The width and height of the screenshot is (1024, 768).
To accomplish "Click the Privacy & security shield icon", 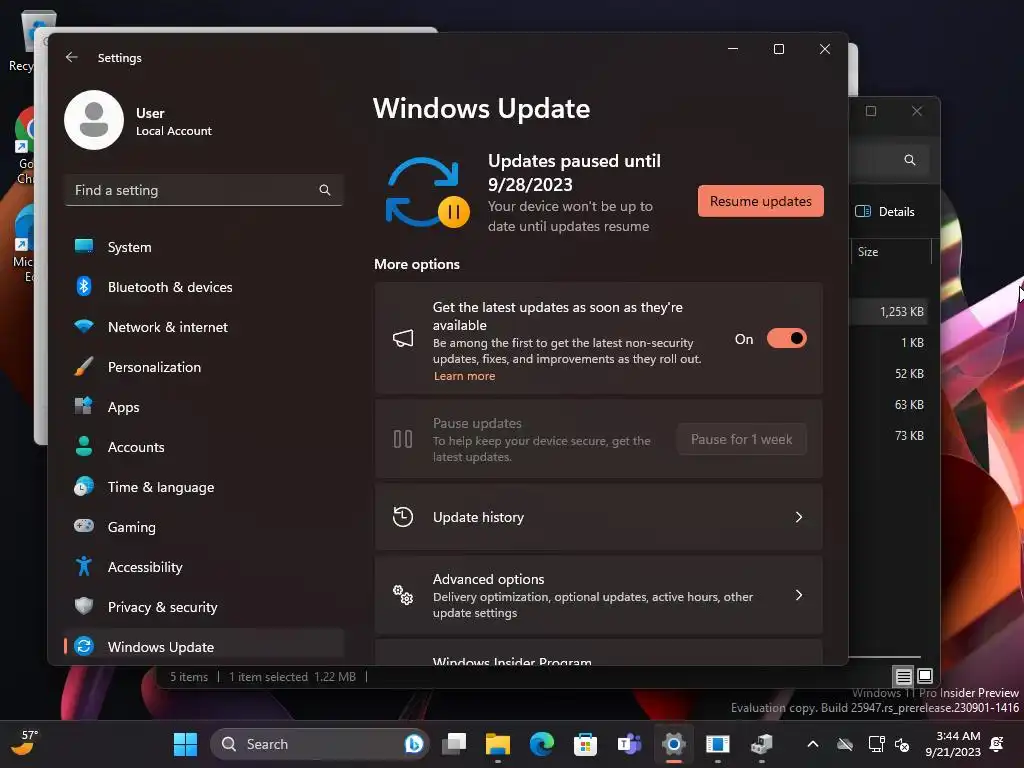I will tap(84, 606).
